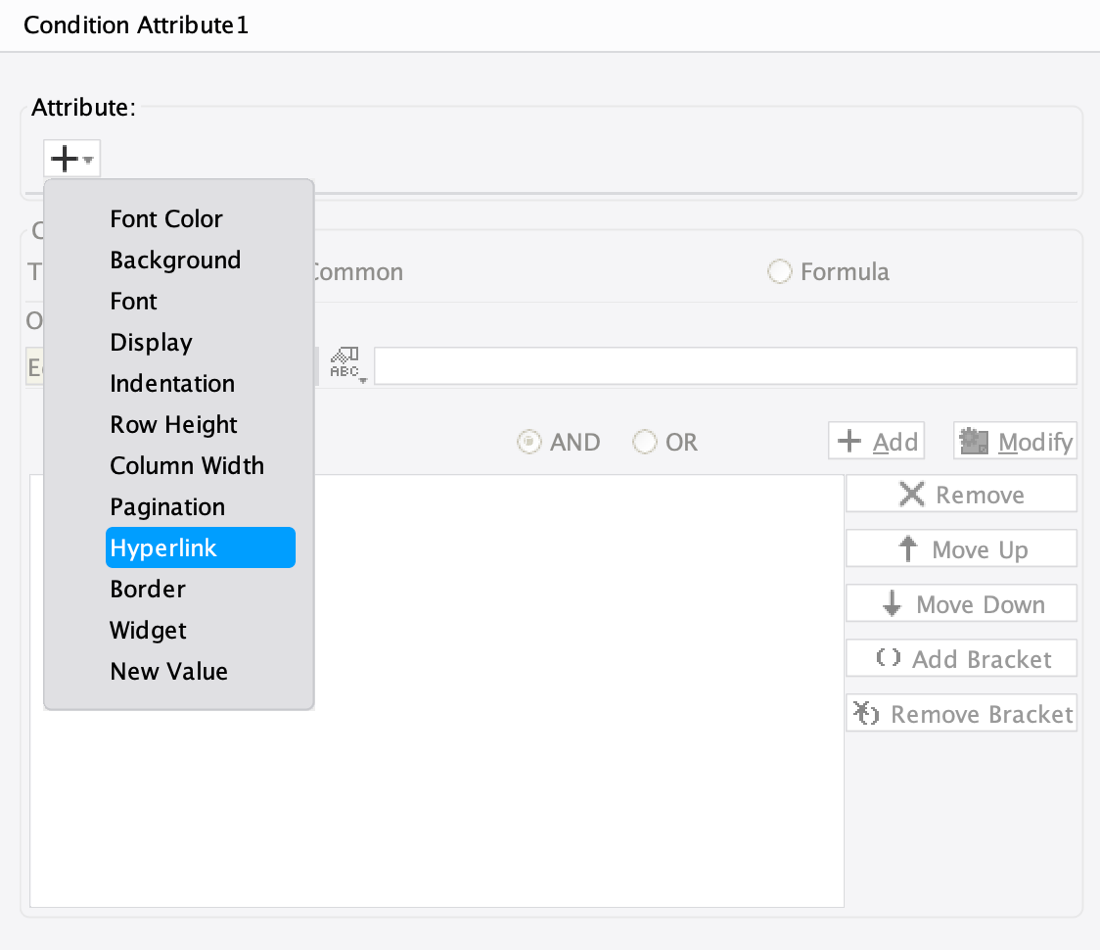The image size is (1100, 950).
Task: Choose Font Color from the attribute menu
Action: 166,219
